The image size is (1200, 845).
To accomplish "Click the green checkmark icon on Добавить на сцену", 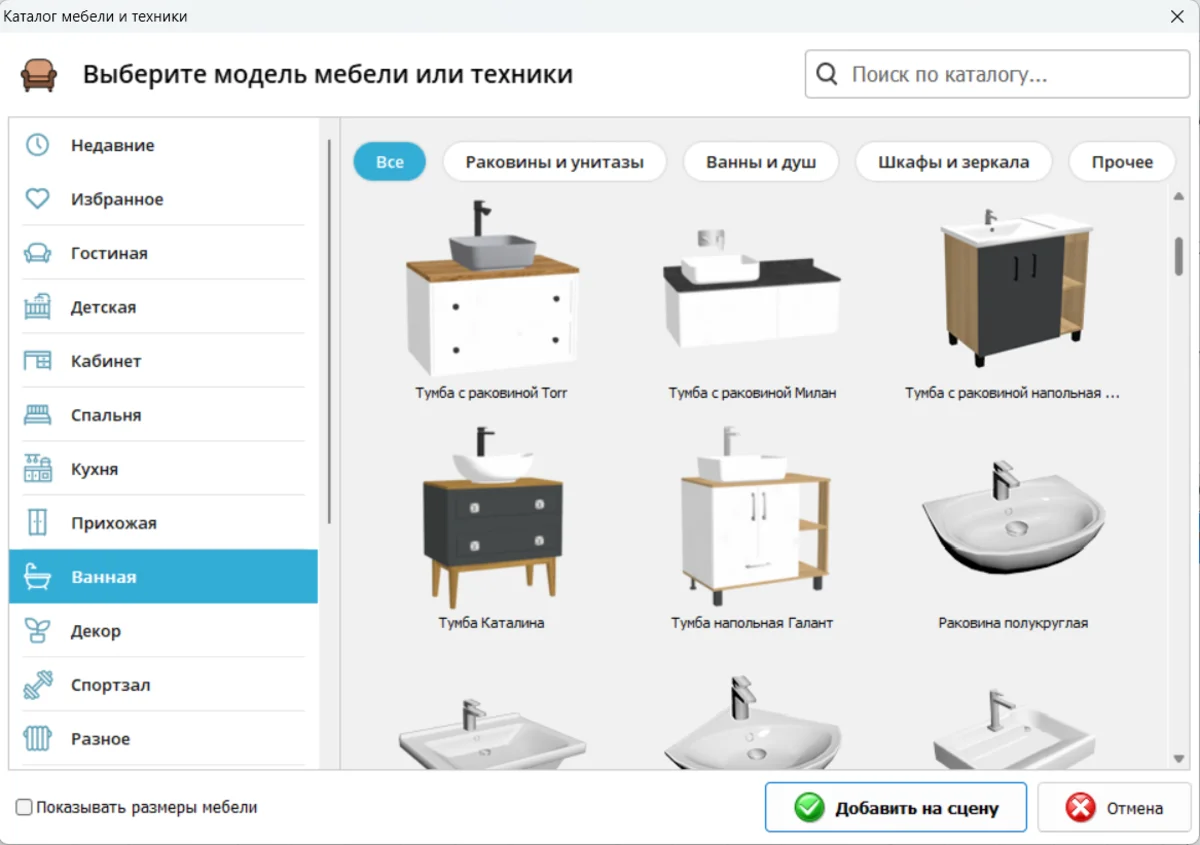I will tap(809, 808).
